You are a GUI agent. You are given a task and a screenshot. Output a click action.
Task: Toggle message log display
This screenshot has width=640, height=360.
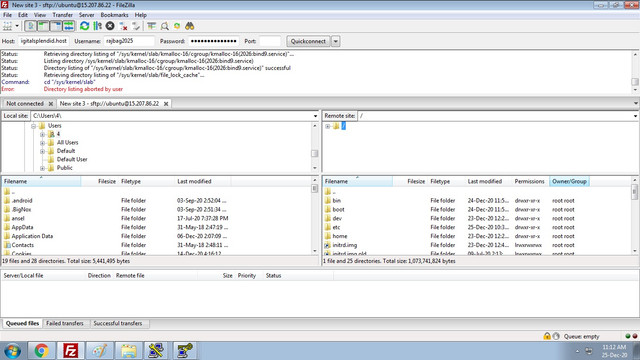[x=30, y=26]
